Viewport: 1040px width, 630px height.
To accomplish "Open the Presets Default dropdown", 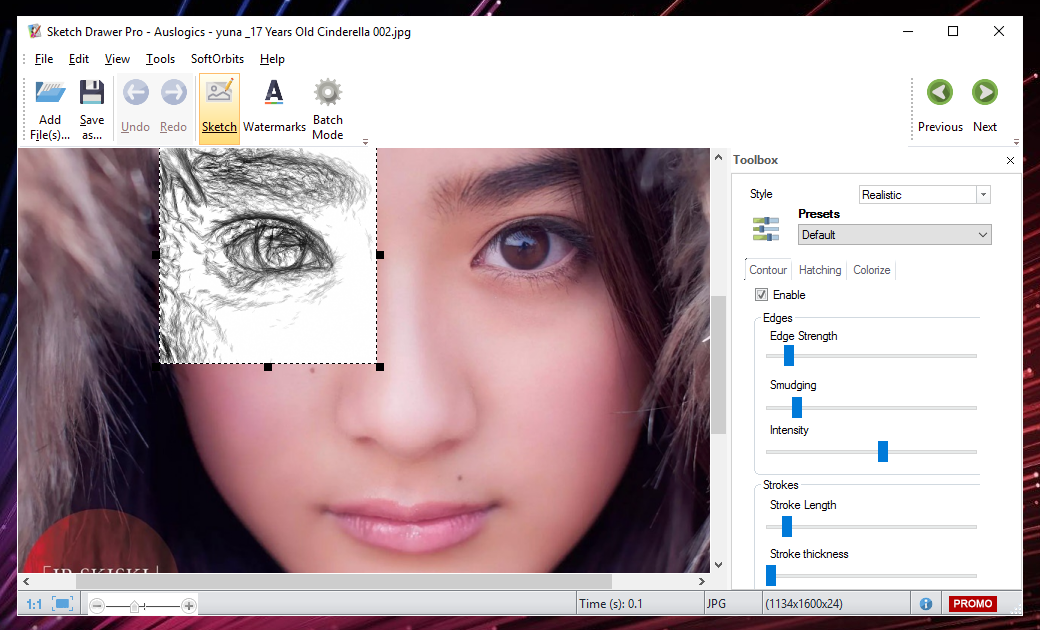I will (895, 235).
